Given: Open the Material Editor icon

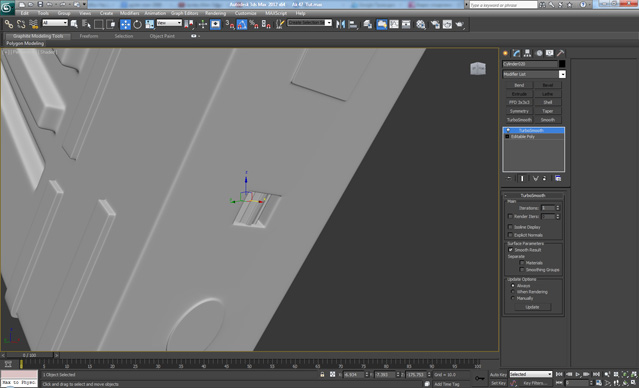Looking at the screenshot, I should click(421, 24).
